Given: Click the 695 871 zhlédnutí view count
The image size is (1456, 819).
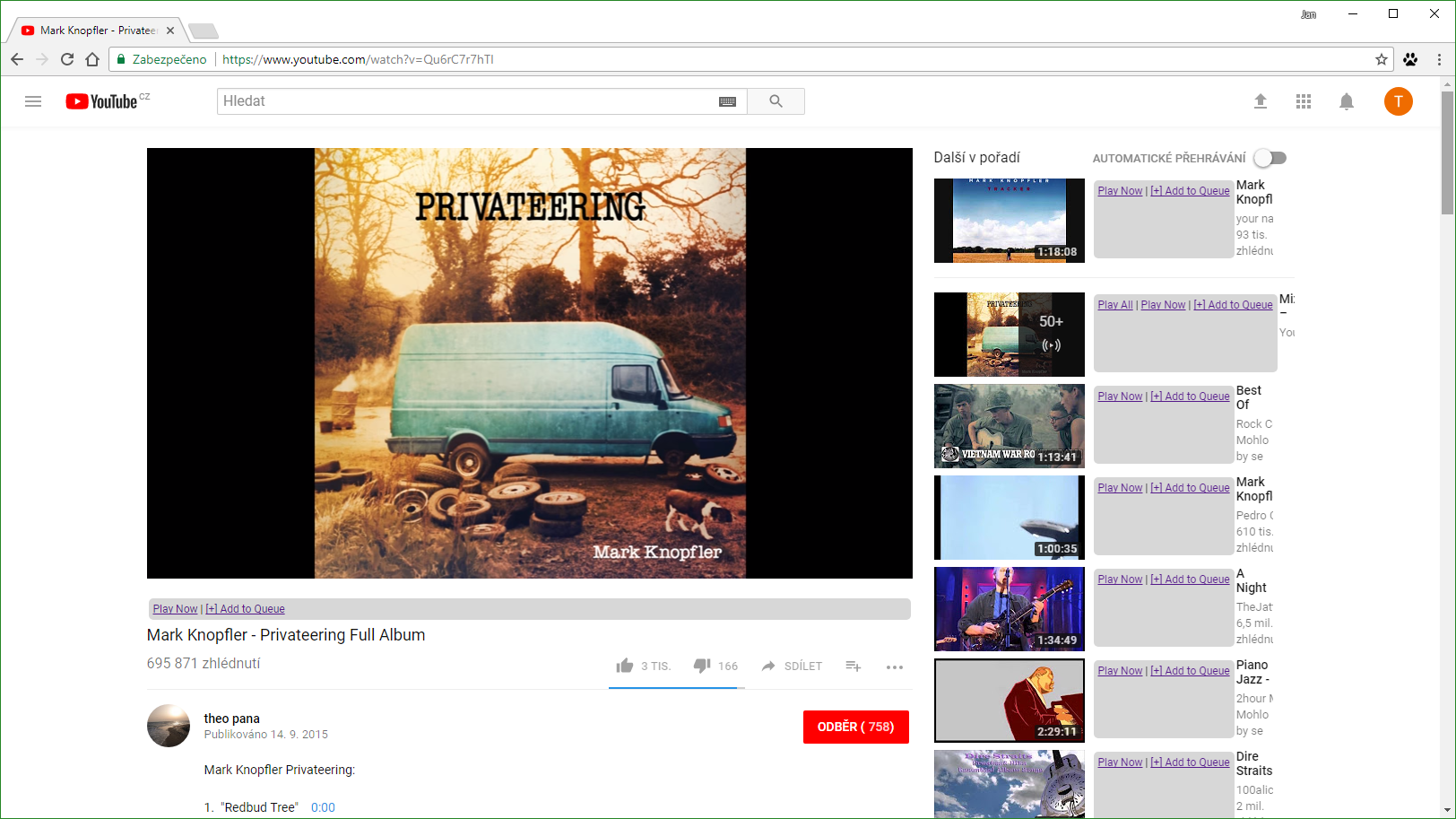Looking at the screenshot, I should 204,664.
